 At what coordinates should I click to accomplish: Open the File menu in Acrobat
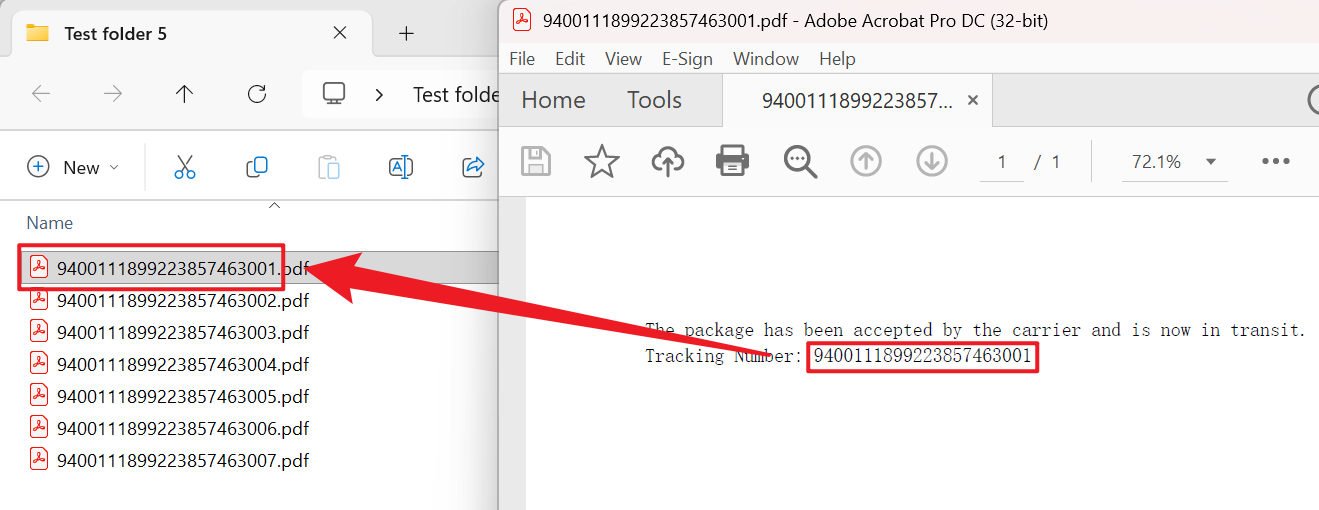coord(522,59)
